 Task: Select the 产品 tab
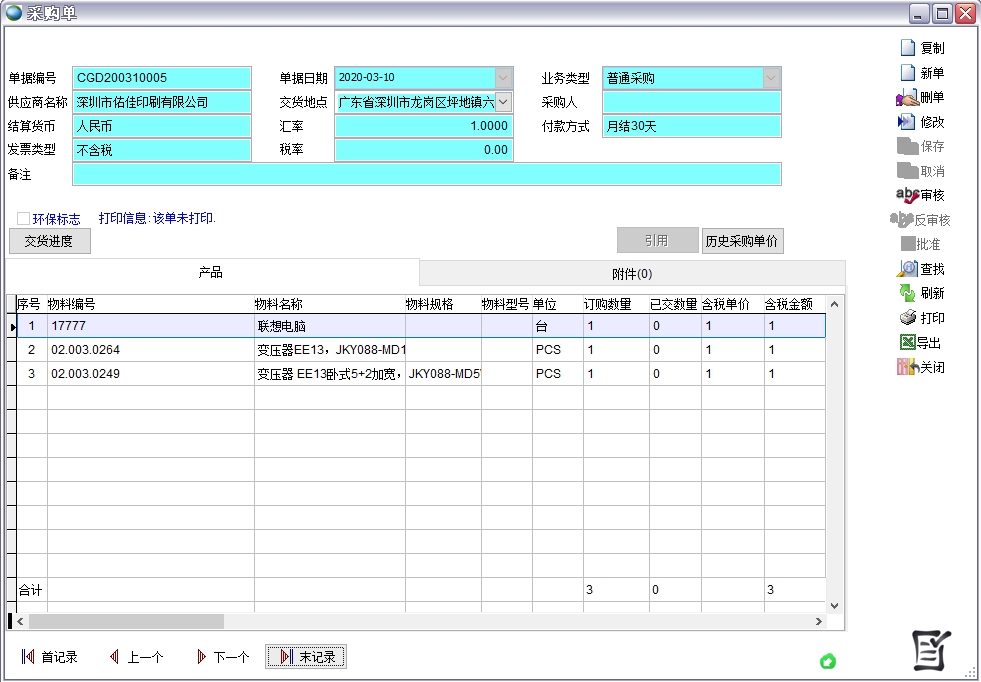pos(210,274)
